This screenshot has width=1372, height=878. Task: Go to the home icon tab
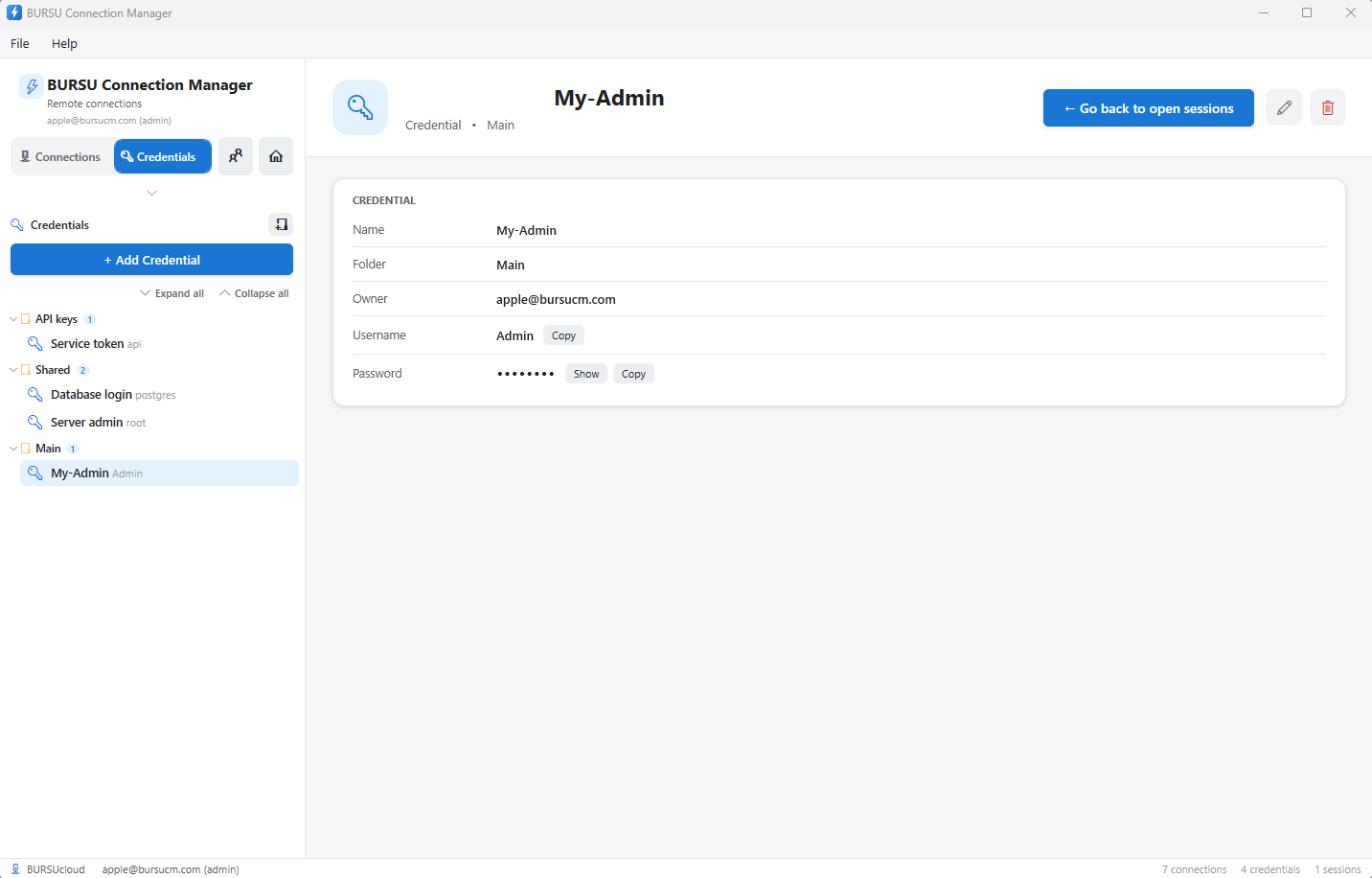276,156
